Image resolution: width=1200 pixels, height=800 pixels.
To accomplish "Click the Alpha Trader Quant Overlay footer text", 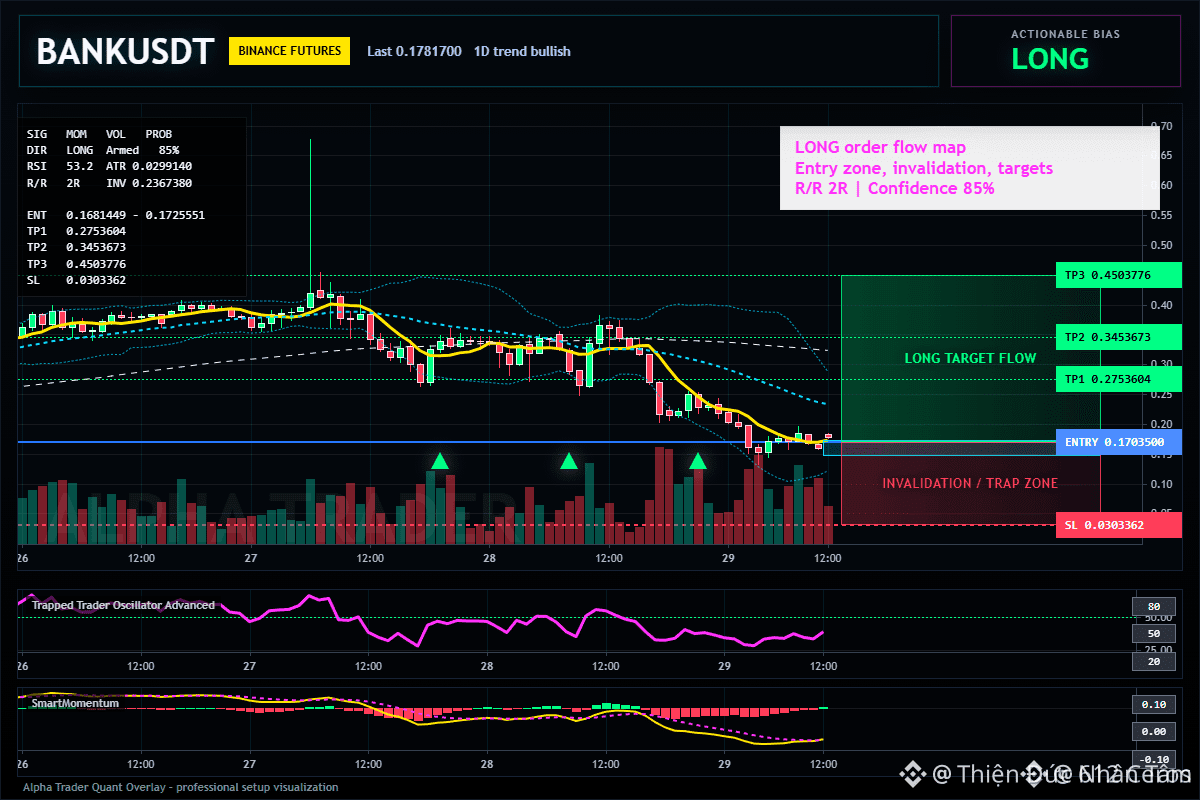I will (x=181, y=787).
